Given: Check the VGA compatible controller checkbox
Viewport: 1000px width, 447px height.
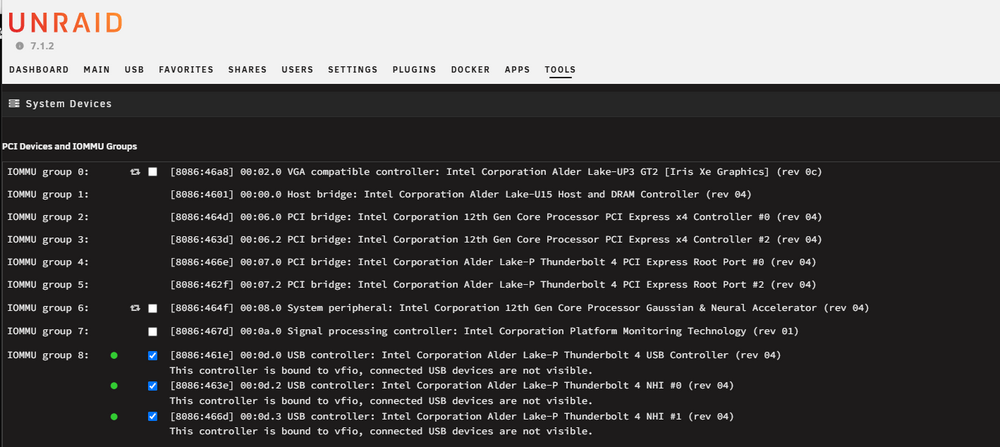Looking at the screenshot, I should click(x=152, y=172).
